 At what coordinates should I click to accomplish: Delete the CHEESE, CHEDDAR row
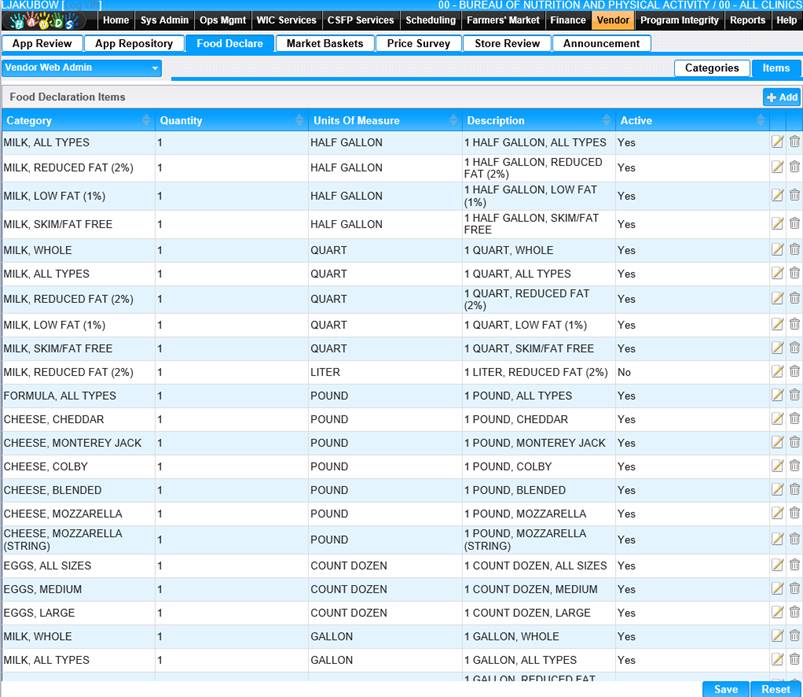(794, 418)
